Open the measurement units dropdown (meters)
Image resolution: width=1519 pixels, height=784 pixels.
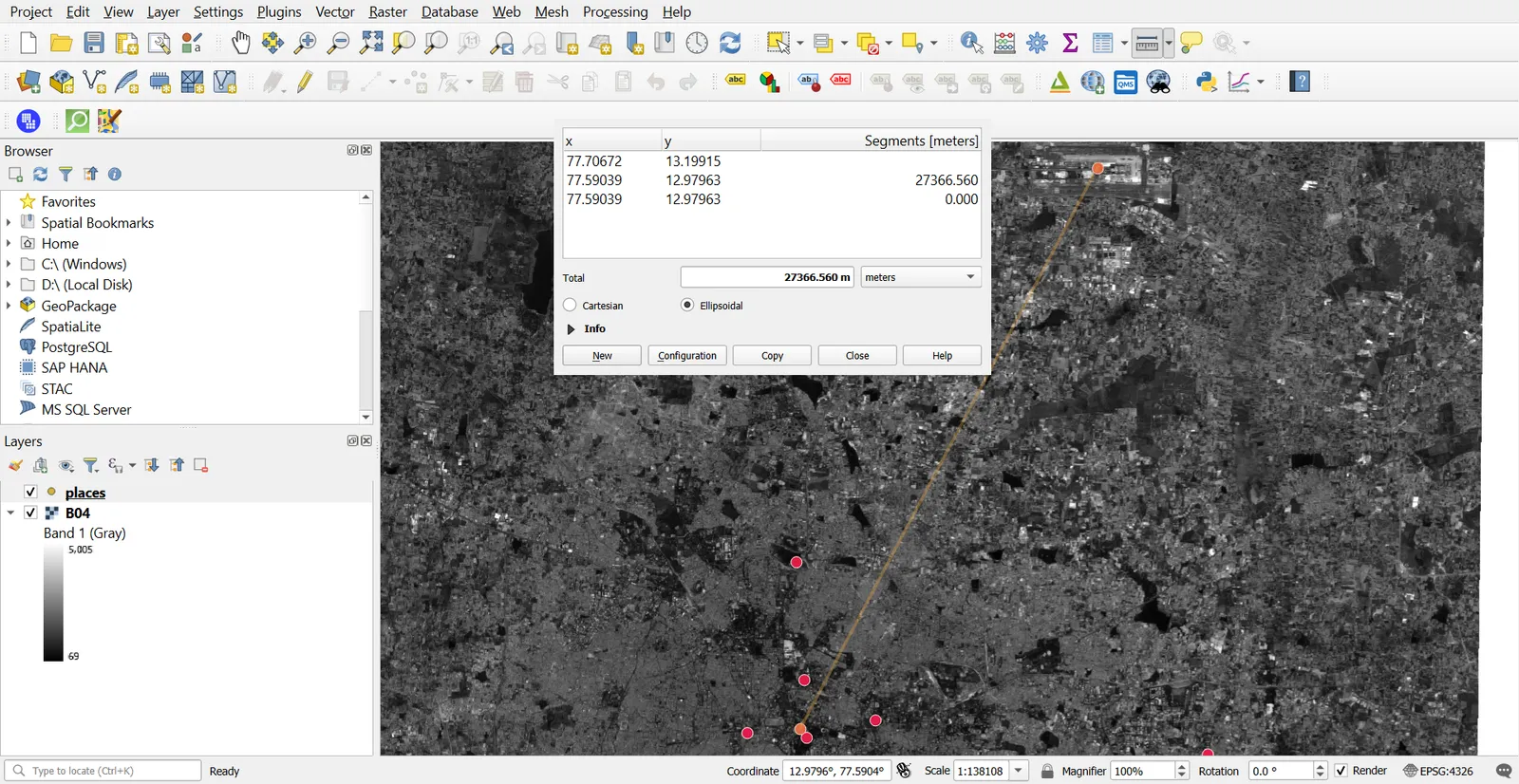[x=921, y=277]
